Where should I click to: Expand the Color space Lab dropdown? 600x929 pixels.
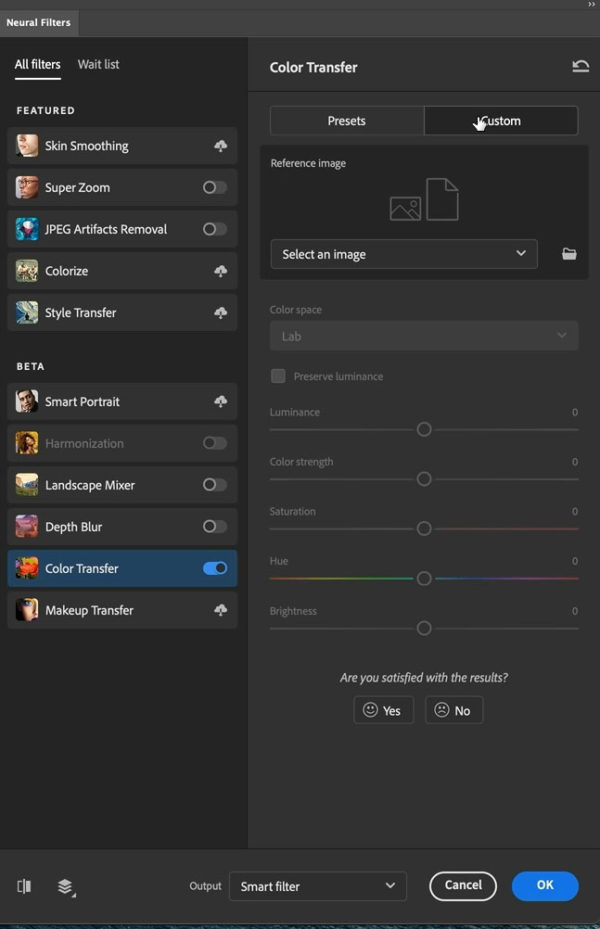[423, 336]
